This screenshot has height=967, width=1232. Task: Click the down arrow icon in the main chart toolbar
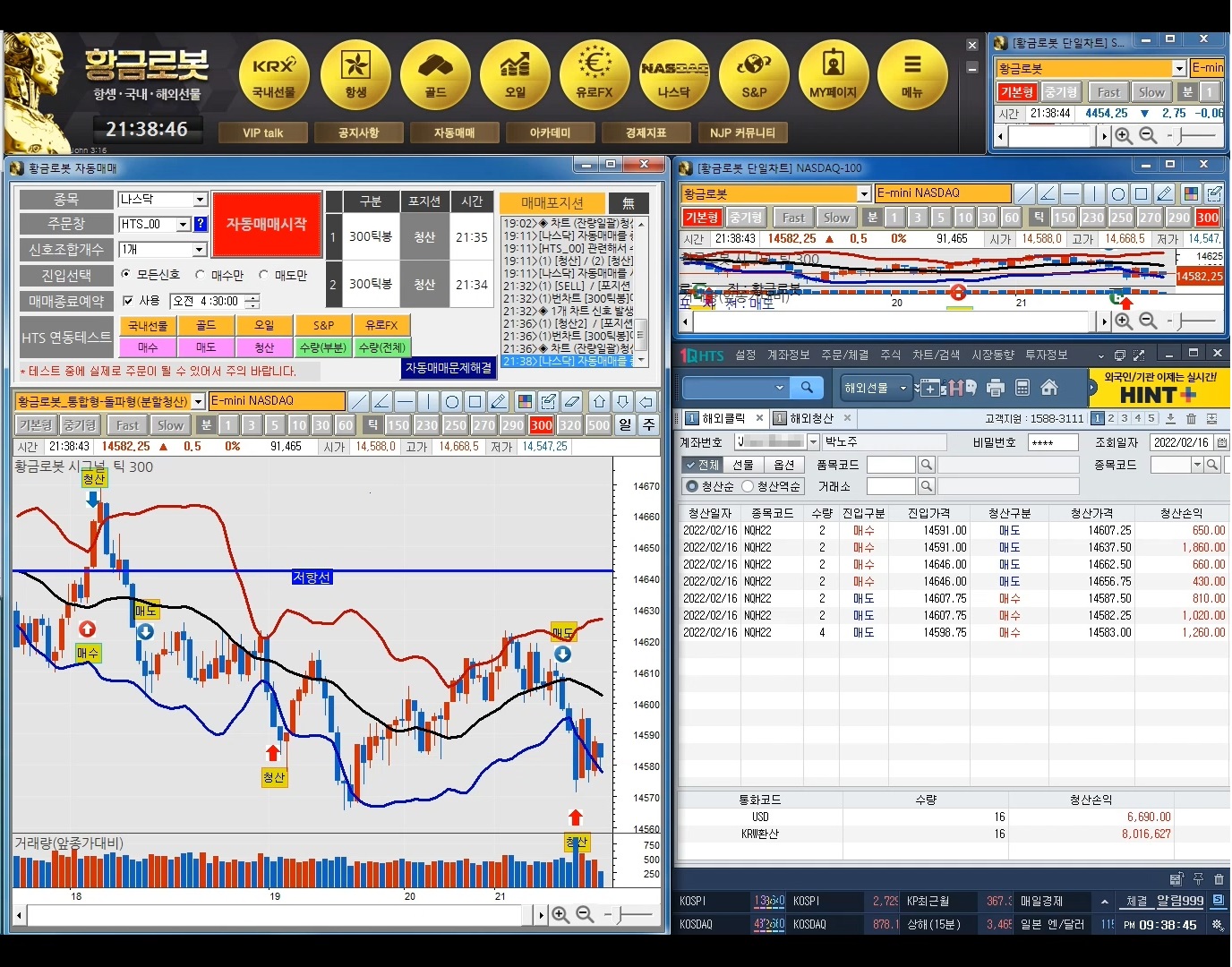coord(623,401)
